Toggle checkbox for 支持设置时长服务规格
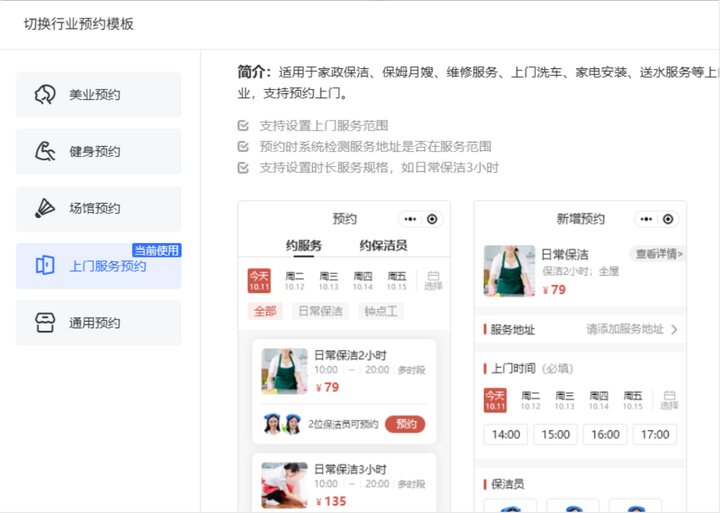Screen dimensions: 720x513 pyautogui.click(x=243, y=167)
